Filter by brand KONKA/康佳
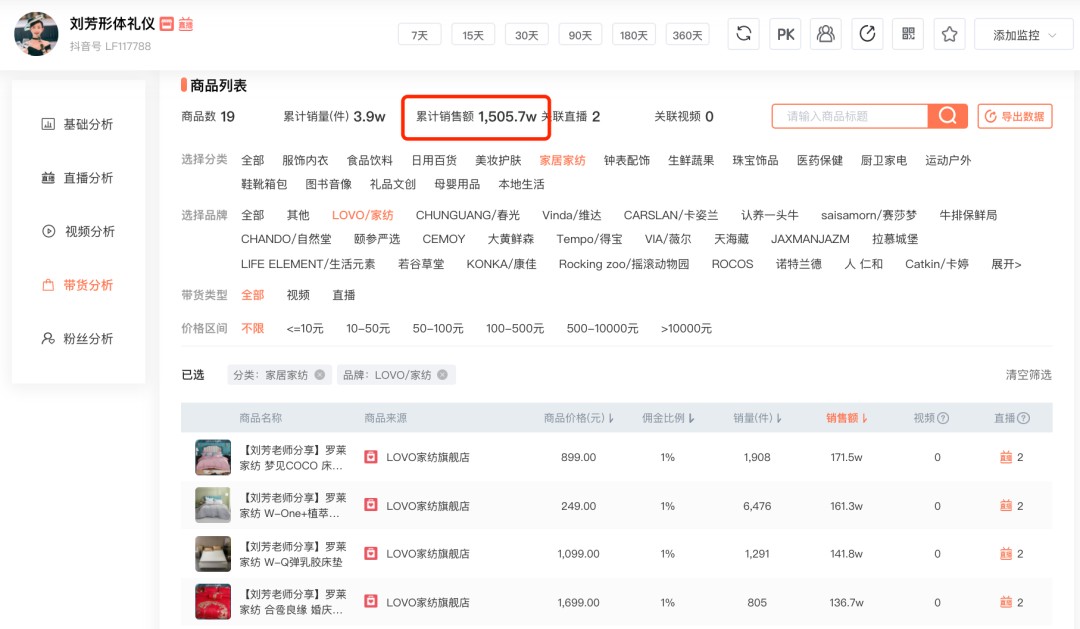This screenshot has width=1080, height=629. pyautogui.click(x=501, y=264)
